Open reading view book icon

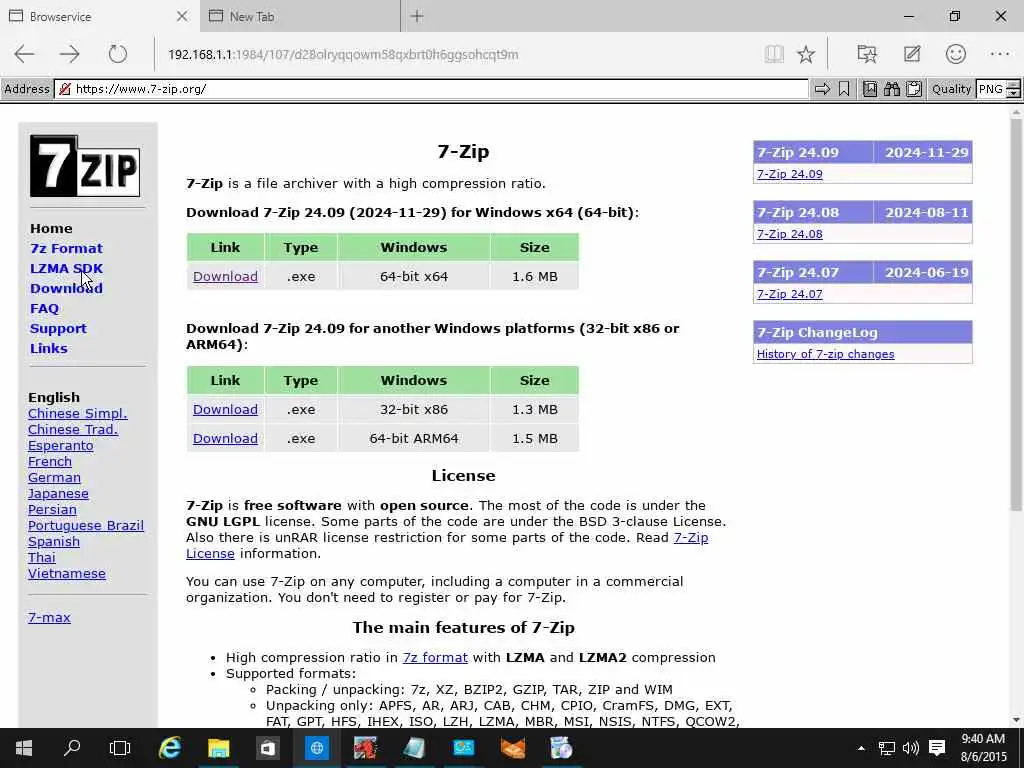[x=774, y=54]
